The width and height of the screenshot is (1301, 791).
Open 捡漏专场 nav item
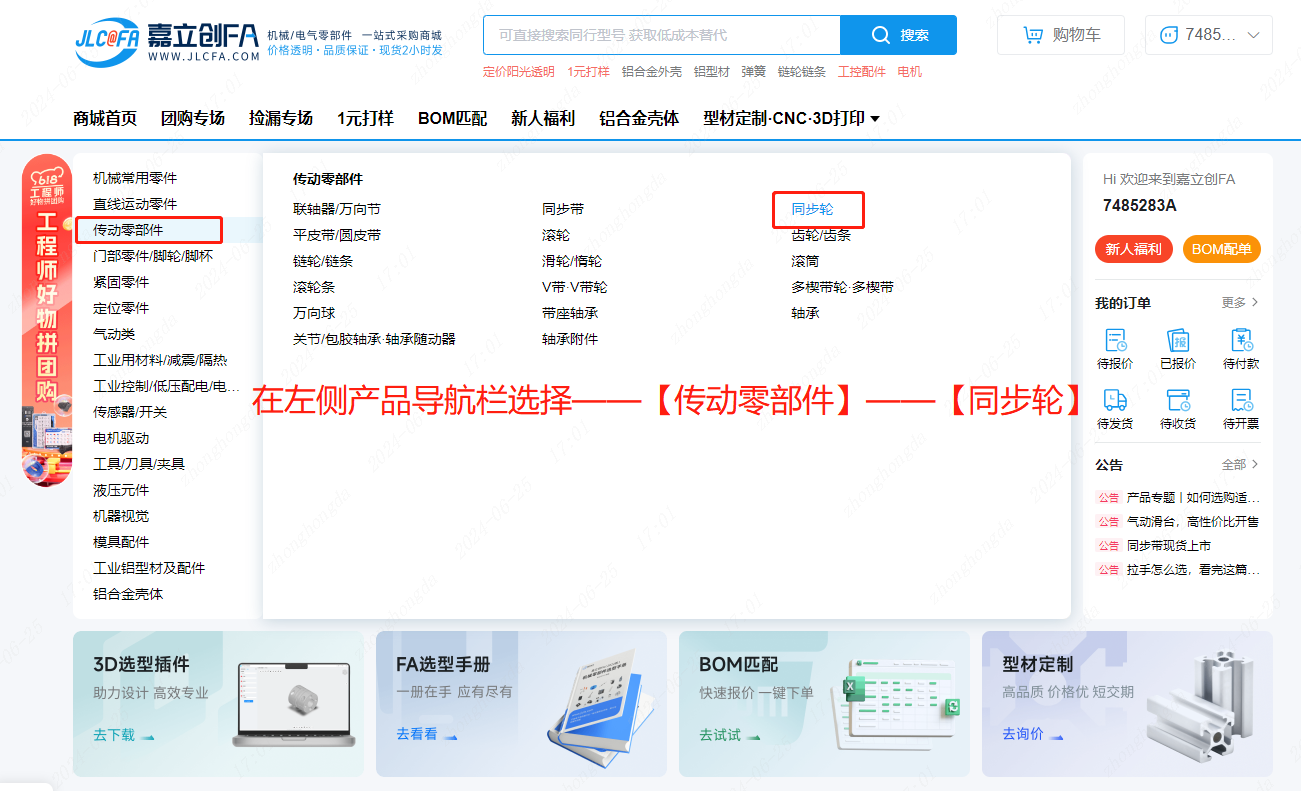[x=281, y=118]
